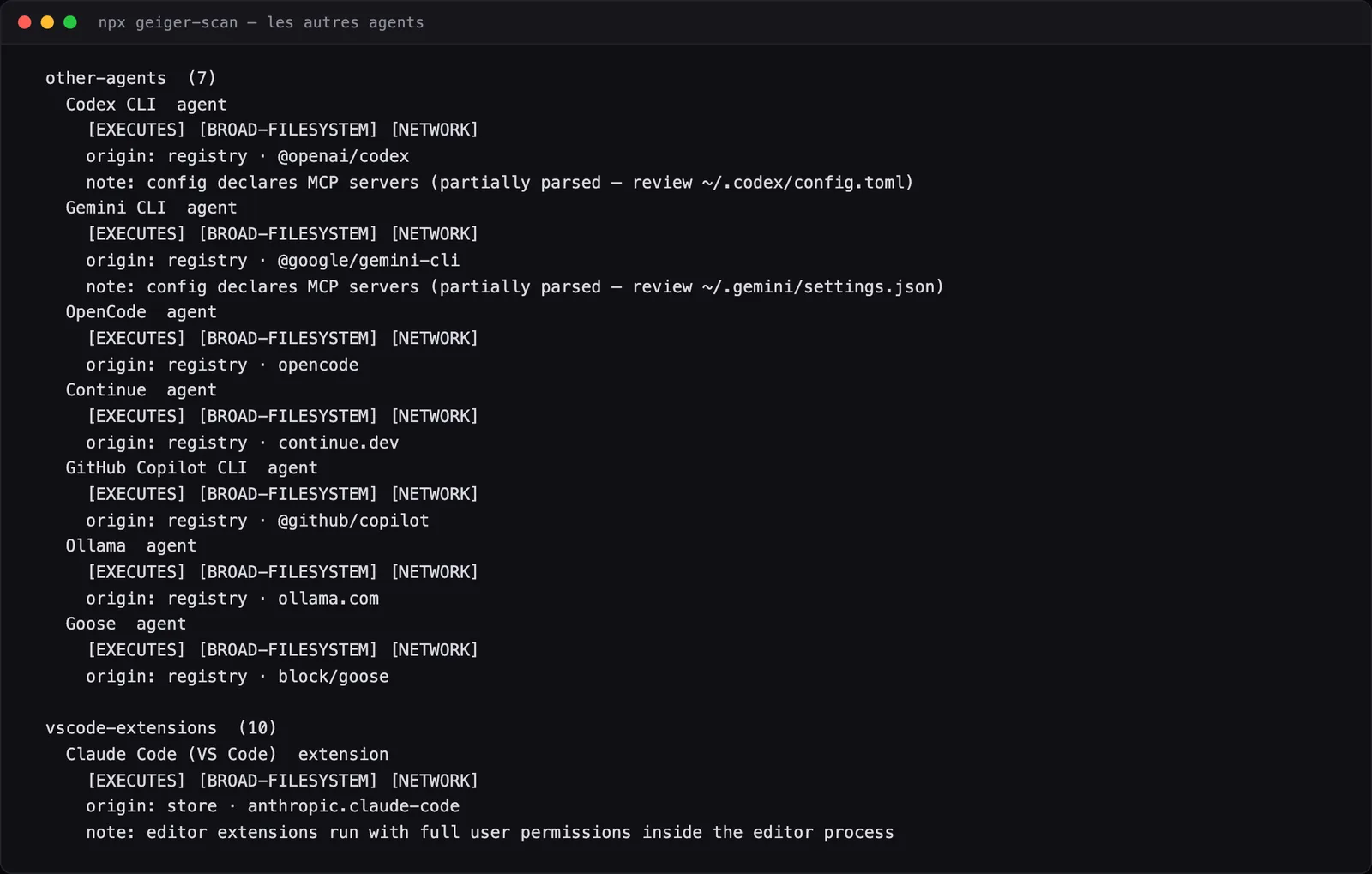The height and width of the screenshot is (874, 1372).
Task: Click the [NETWORK] tag under Gemini CLI
Action: tap(435, 234)
